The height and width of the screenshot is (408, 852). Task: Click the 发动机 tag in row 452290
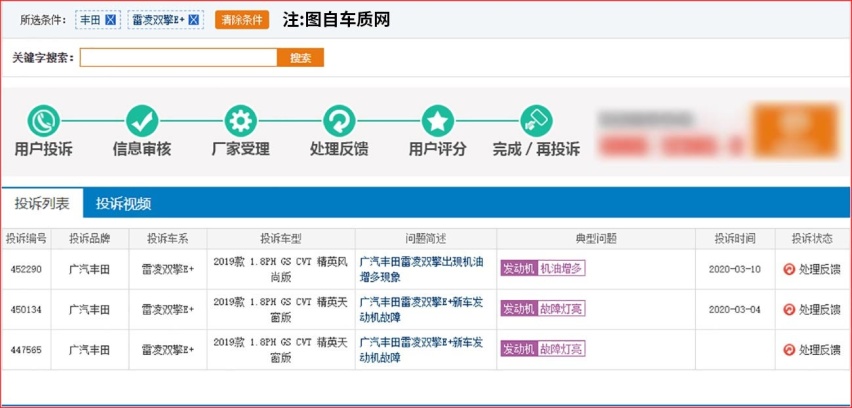[519, 268]
